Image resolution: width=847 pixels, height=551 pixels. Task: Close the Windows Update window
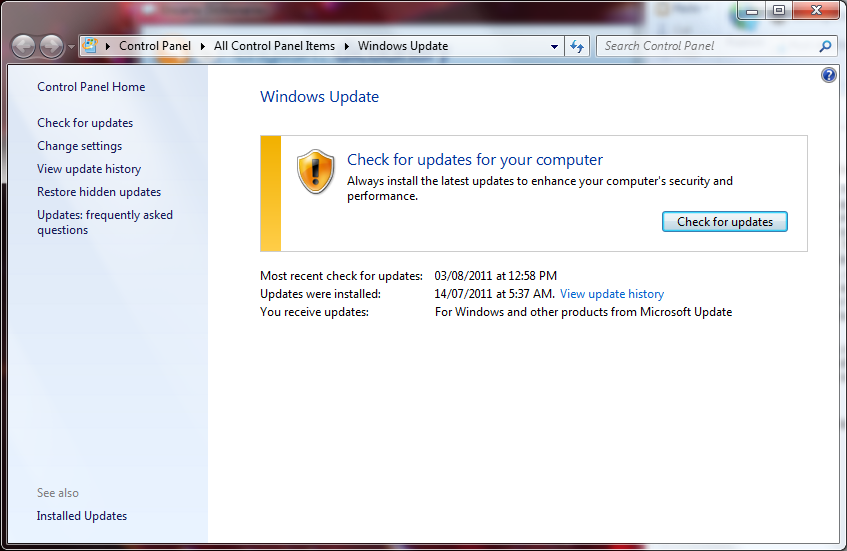tap(816, 10)
